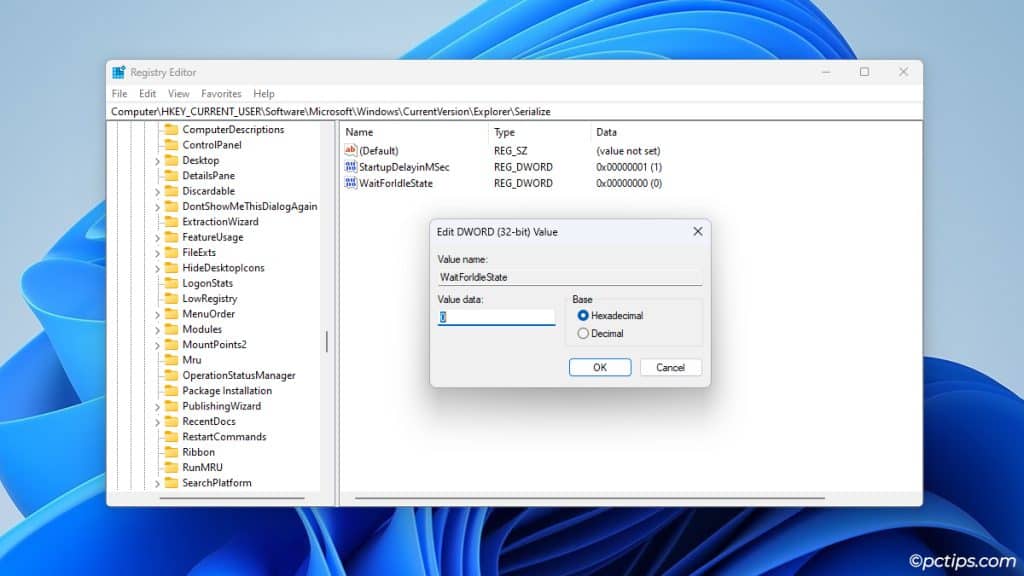Click the REG_DWORD icon beside StartupDelayInMSec
The image size is (1024, 576).
click(x=351, y=167)
